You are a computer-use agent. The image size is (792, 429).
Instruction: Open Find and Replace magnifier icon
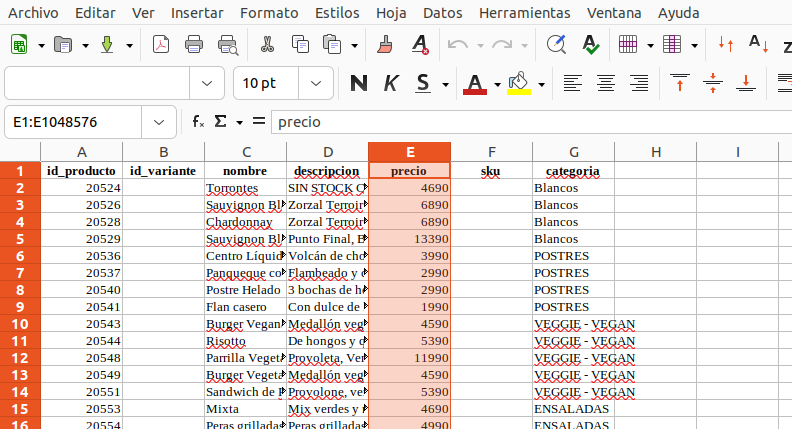tap(557, 45)
